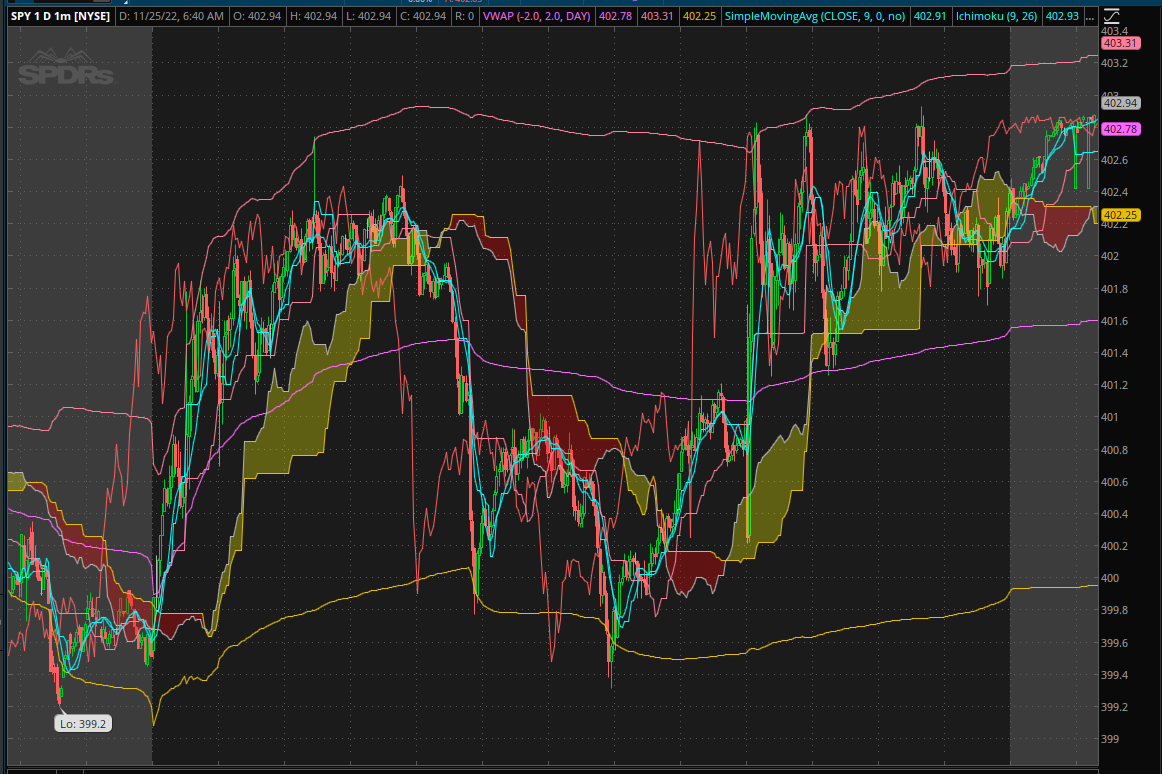Image resolution: width=1162 pixels, height=774 pixels.
Task: Click the 399 price axis label
Action: [x=1109, y=739]
